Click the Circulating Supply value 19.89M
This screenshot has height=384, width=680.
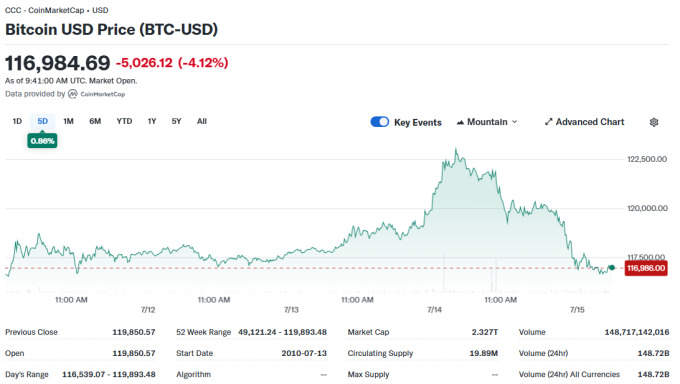[484, 353]
